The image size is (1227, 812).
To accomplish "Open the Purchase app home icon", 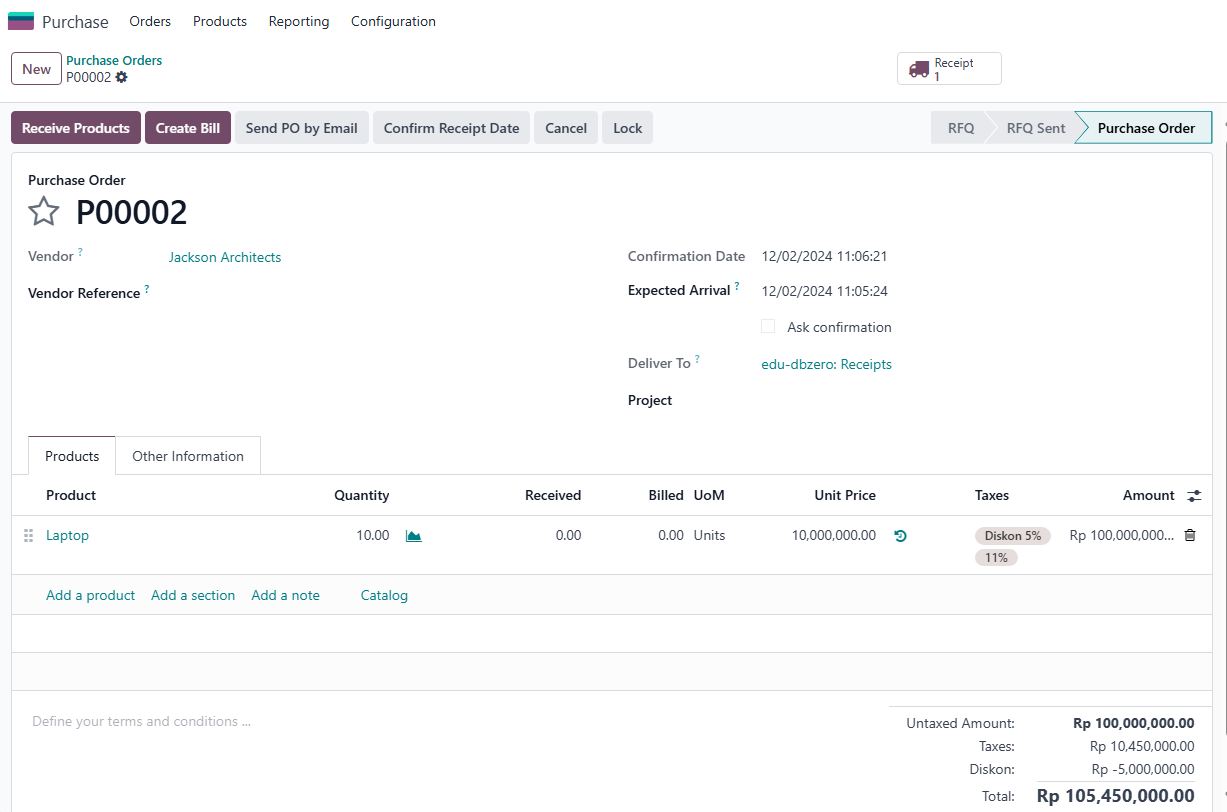I will [21, 21].
